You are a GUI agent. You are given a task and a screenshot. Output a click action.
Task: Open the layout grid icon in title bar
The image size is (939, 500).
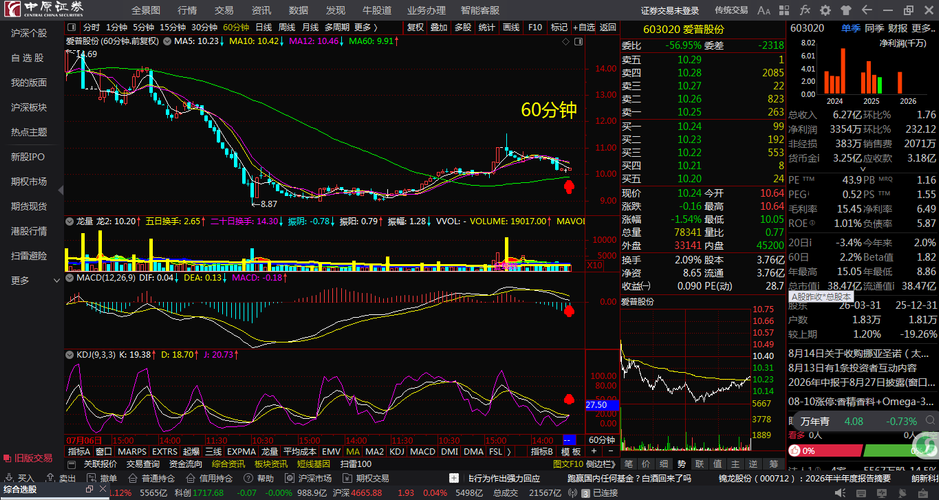pos(784,10)
